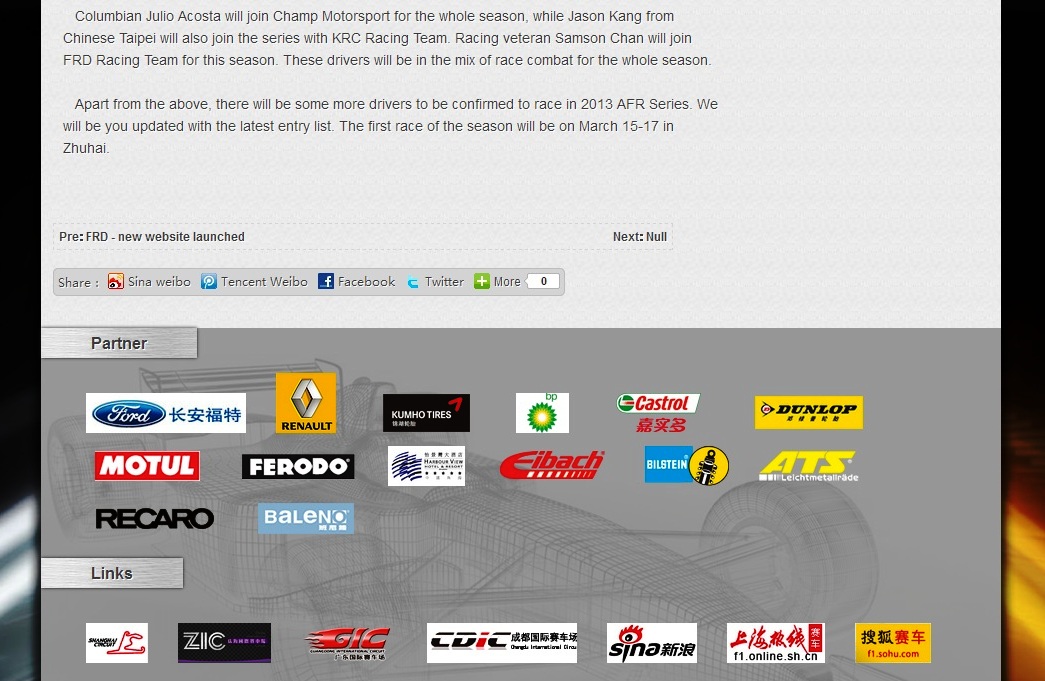Image resolution: width=1045 pixels, height=681 pixels.
Task: Open the Castrol partner logo
Action: (x=658, y=412)
